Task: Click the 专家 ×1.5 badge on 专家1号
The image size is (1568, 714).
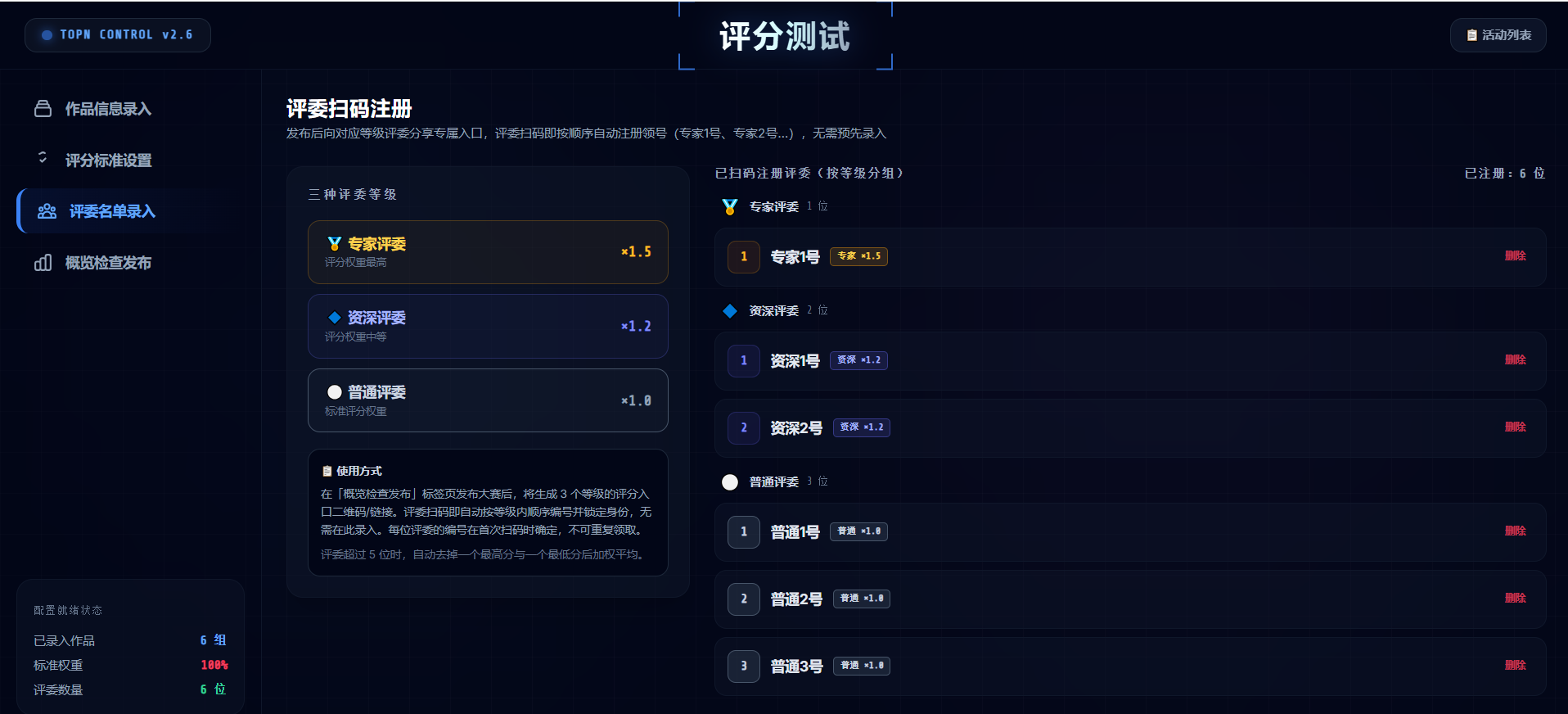Action: point(858,256)
